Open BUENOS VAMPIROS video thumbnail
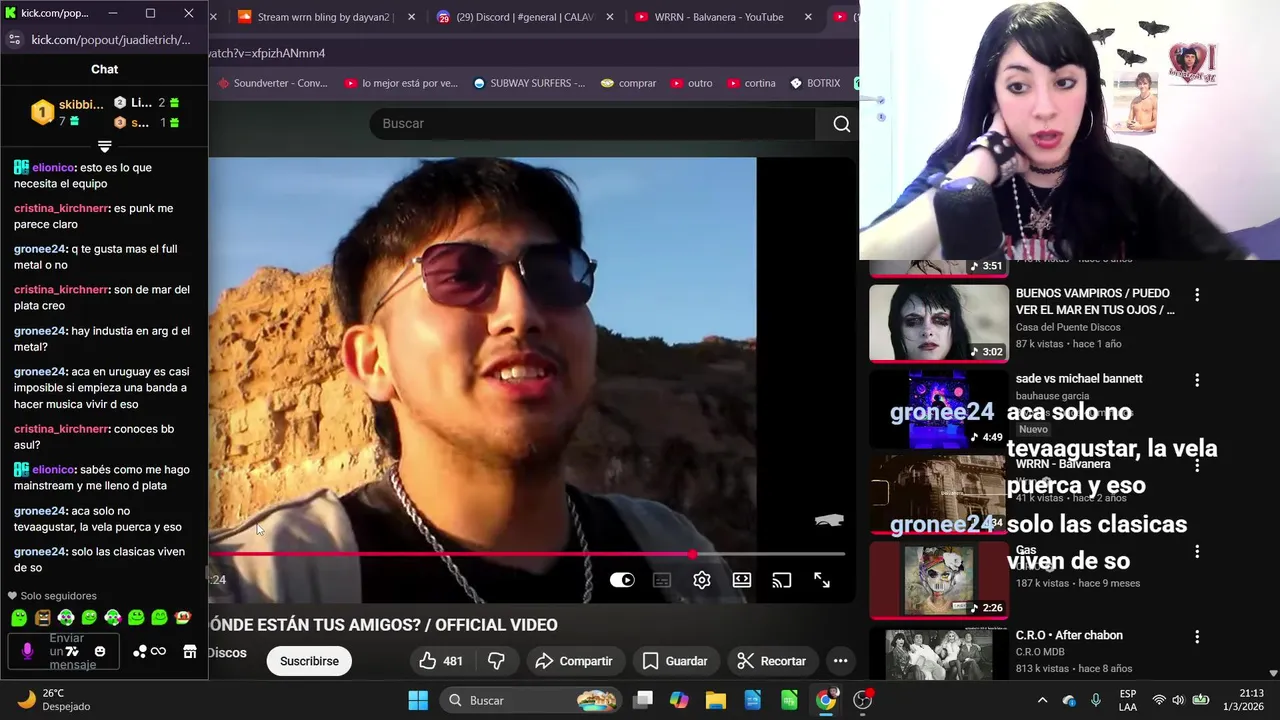1280x720 pixels. (939, 323)
